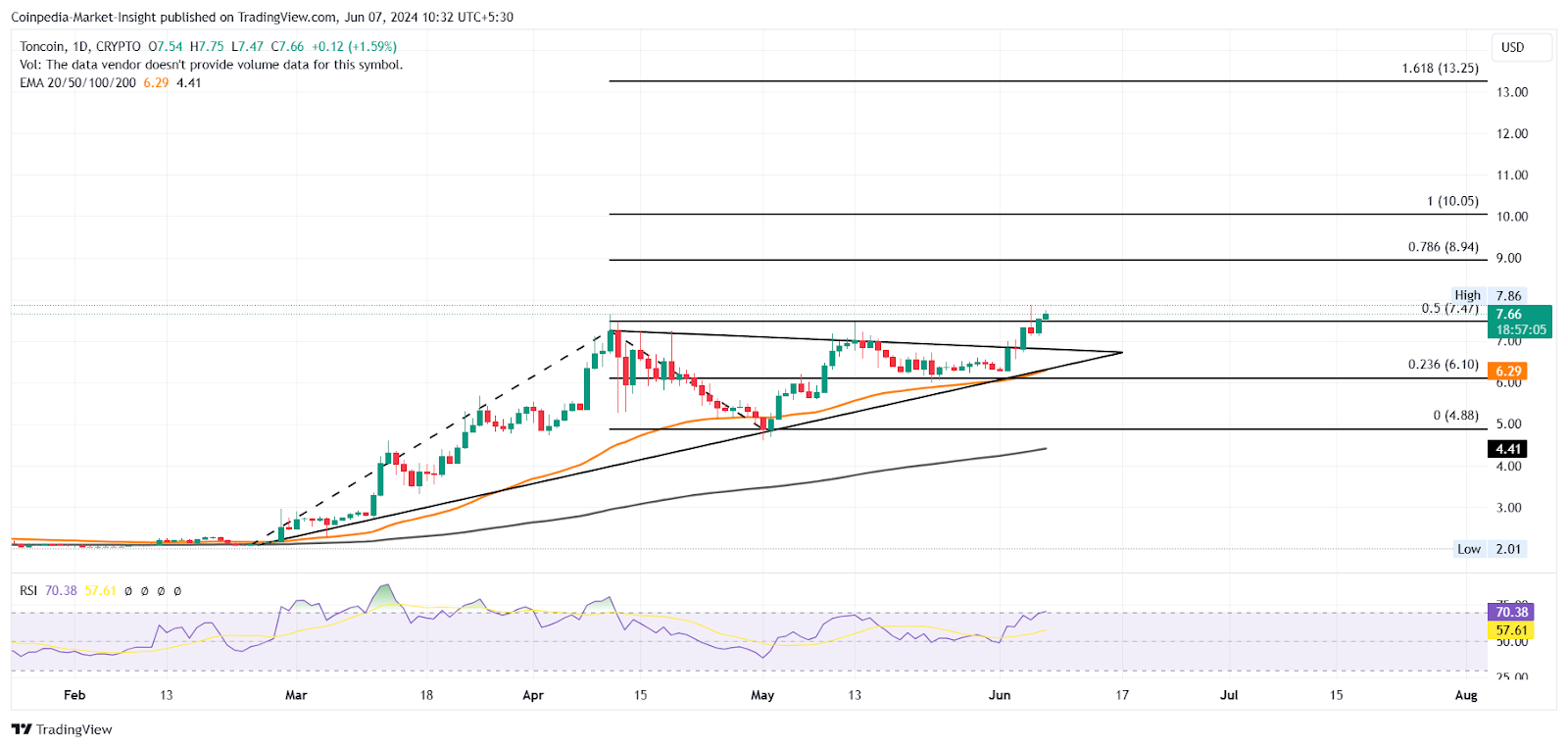Viewport: 1568px width, 748px height.
Task: Click the RSI indicator label
Action: 28,590
